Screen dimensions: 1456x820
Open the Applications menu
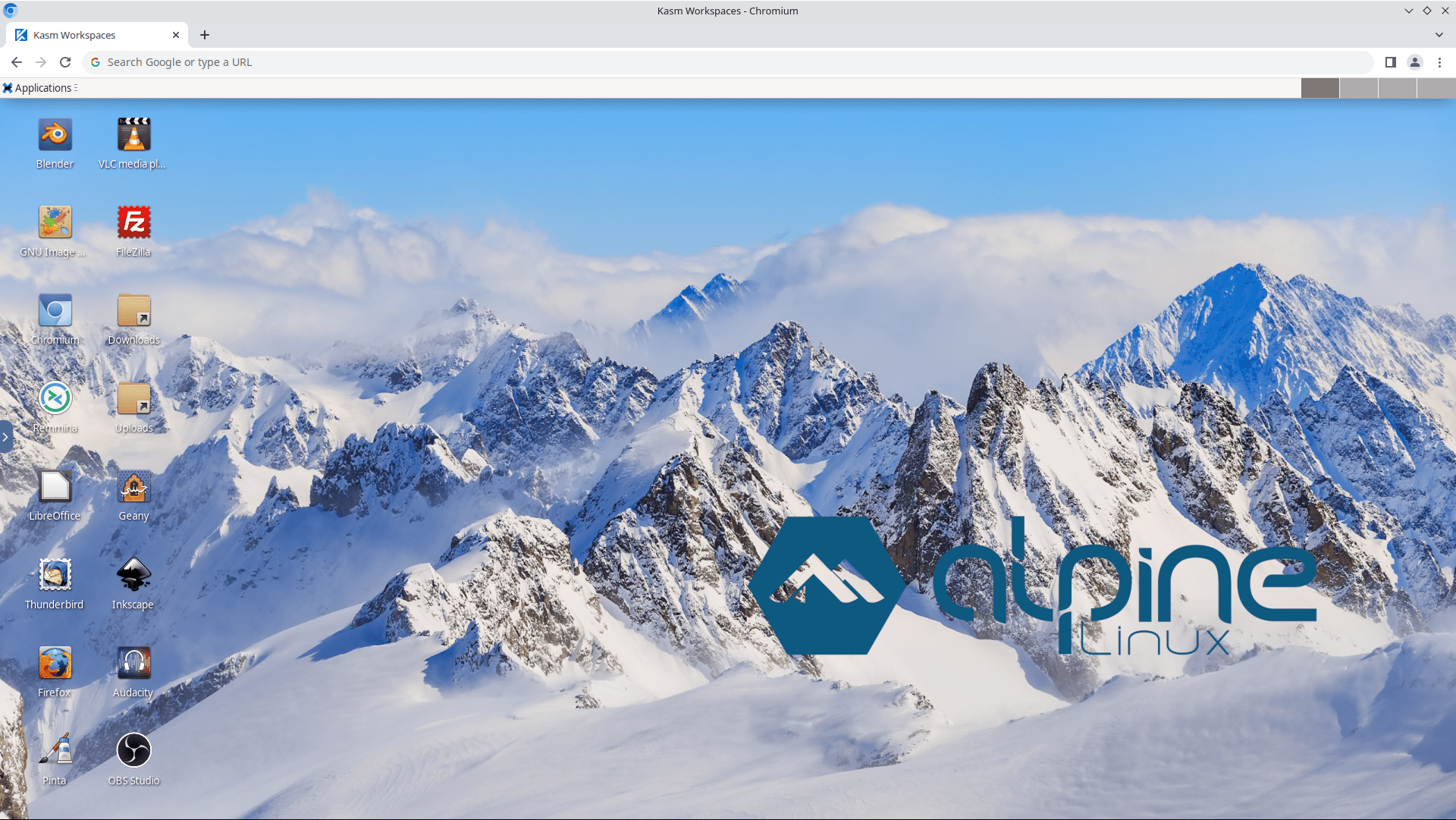click(39, 88)
